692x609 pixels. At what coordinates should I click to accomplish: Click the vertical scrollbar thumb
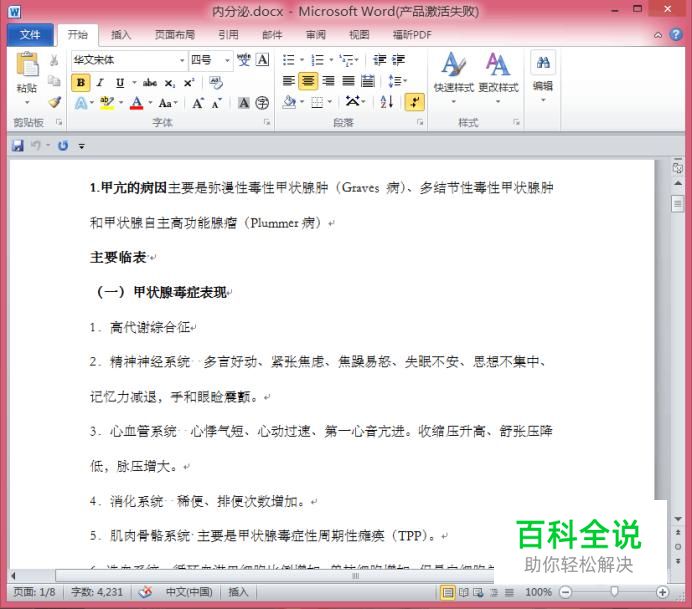tap(677, 204)
